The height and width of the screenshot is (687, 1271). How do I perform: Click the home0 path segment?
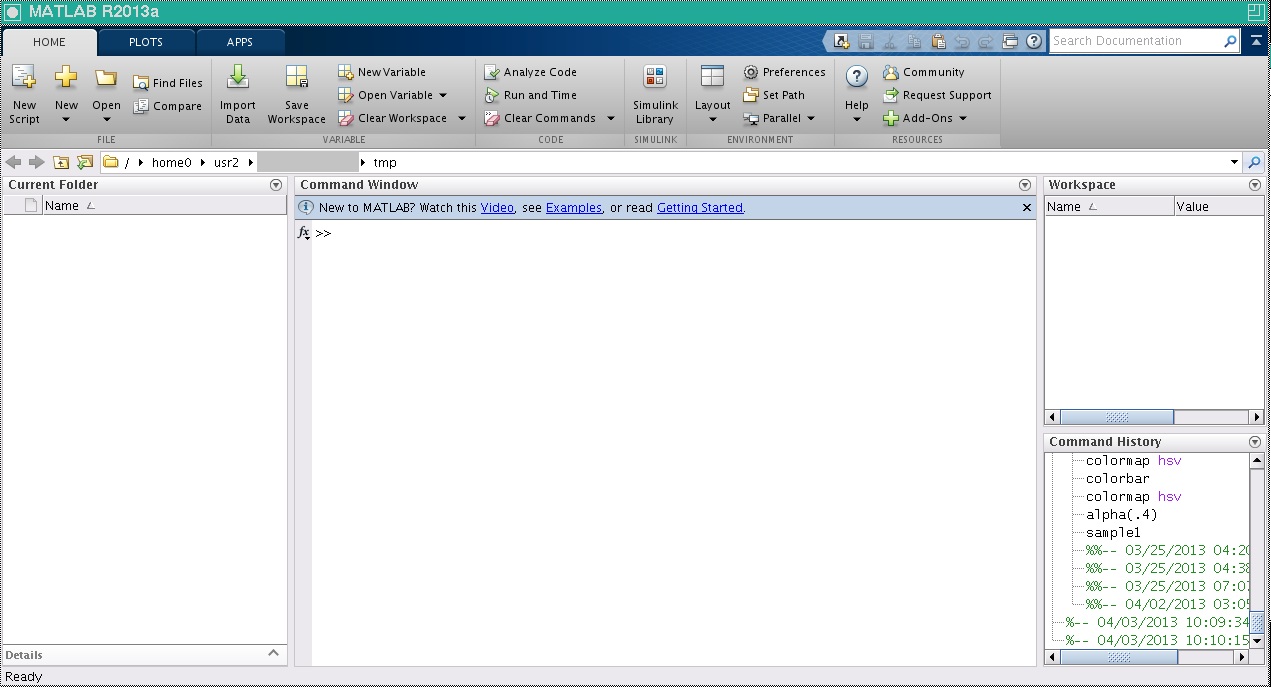point(171,163)
